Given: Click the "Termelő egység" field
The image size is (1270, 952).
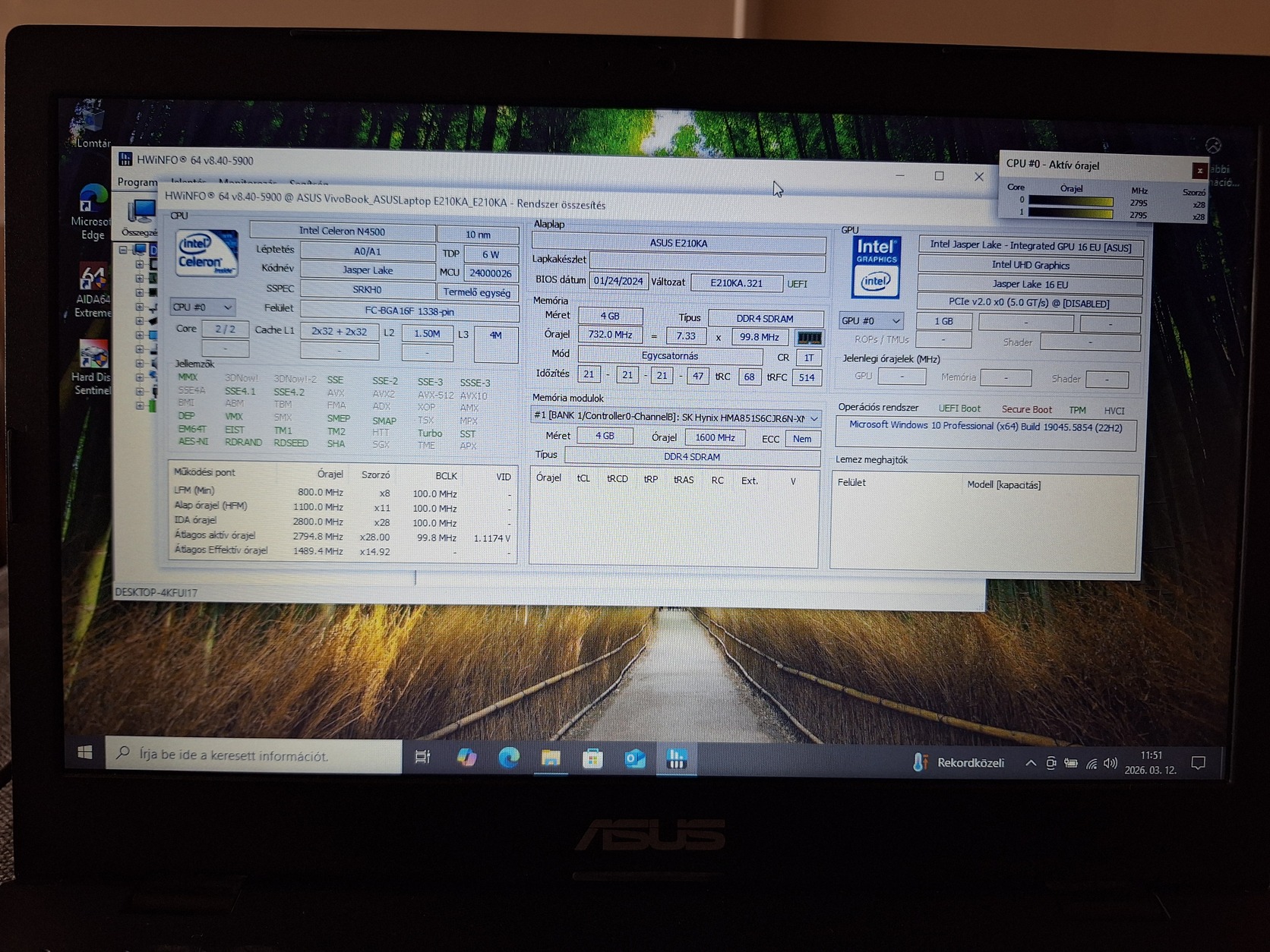Looking at the screenshot, I should [x=477, y=292].
